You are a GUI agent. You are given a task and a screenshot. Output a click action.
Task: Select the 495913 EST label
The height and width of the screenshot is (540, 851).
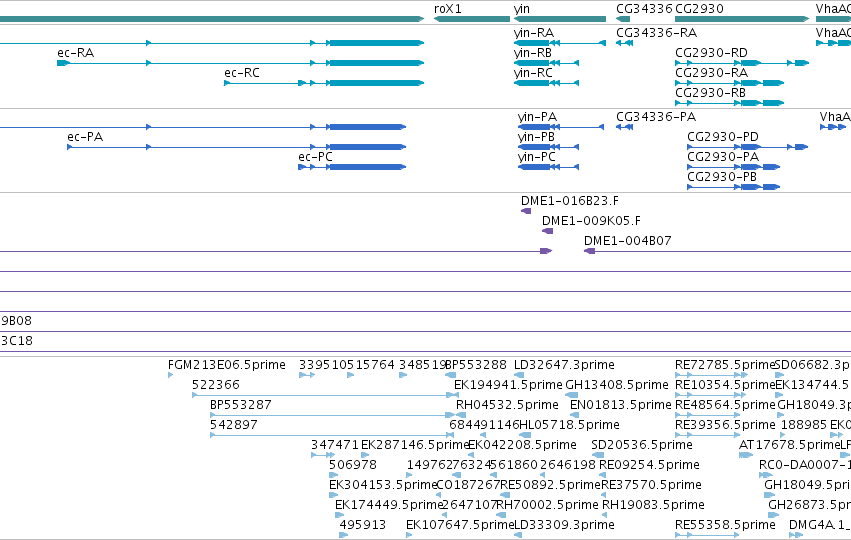point(363,525)
